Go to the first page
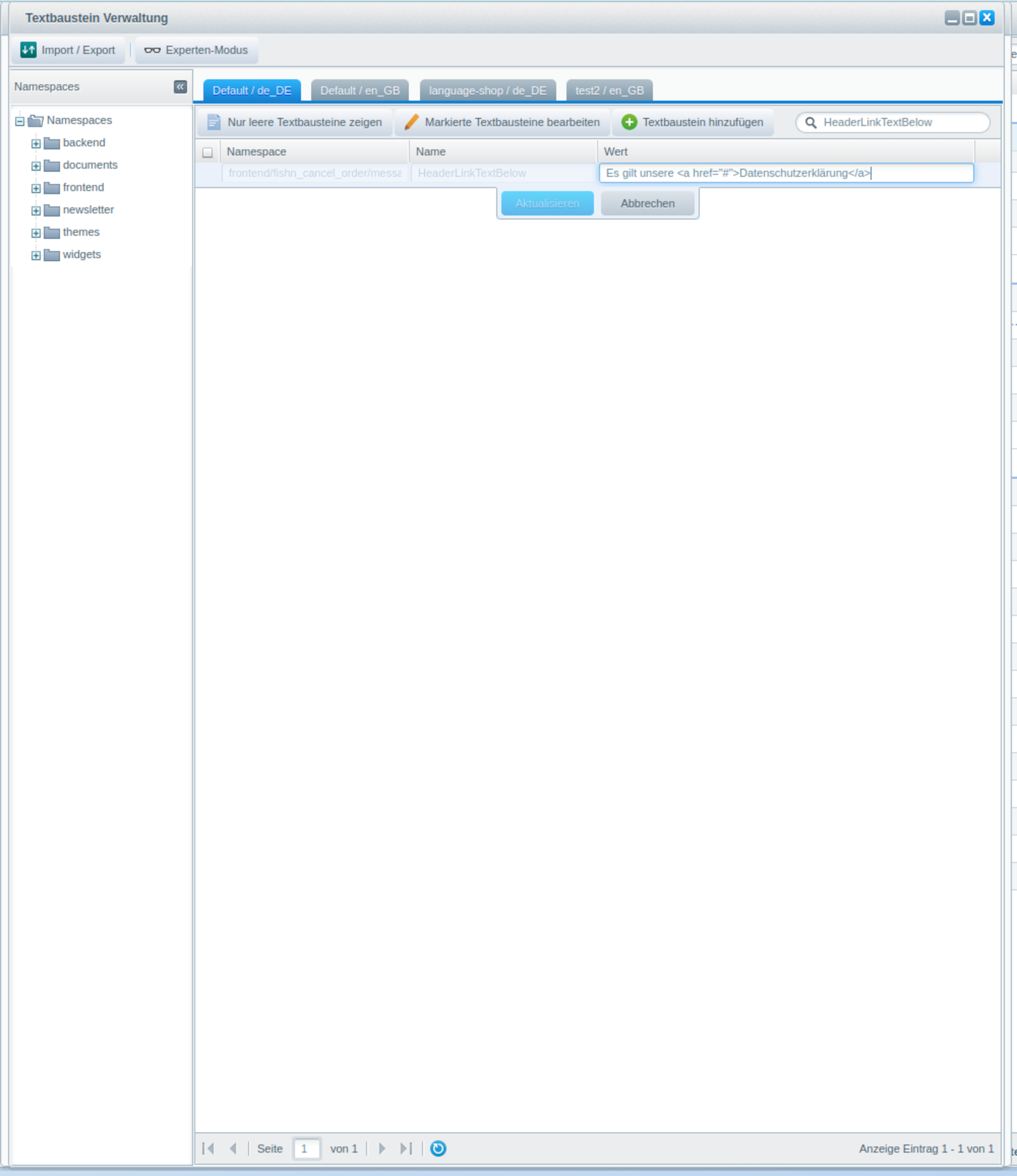1017x1176 pixels. coord(208,1148)
